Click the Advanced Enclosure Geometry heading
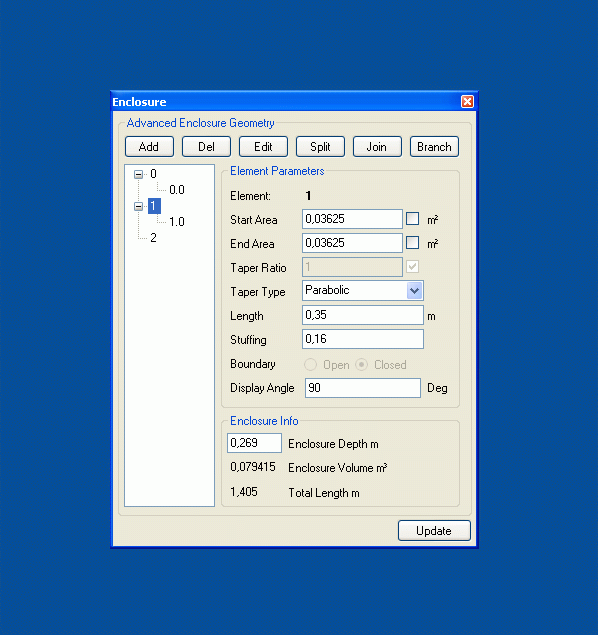Screen dimensions: 598x635 point(200,123)
